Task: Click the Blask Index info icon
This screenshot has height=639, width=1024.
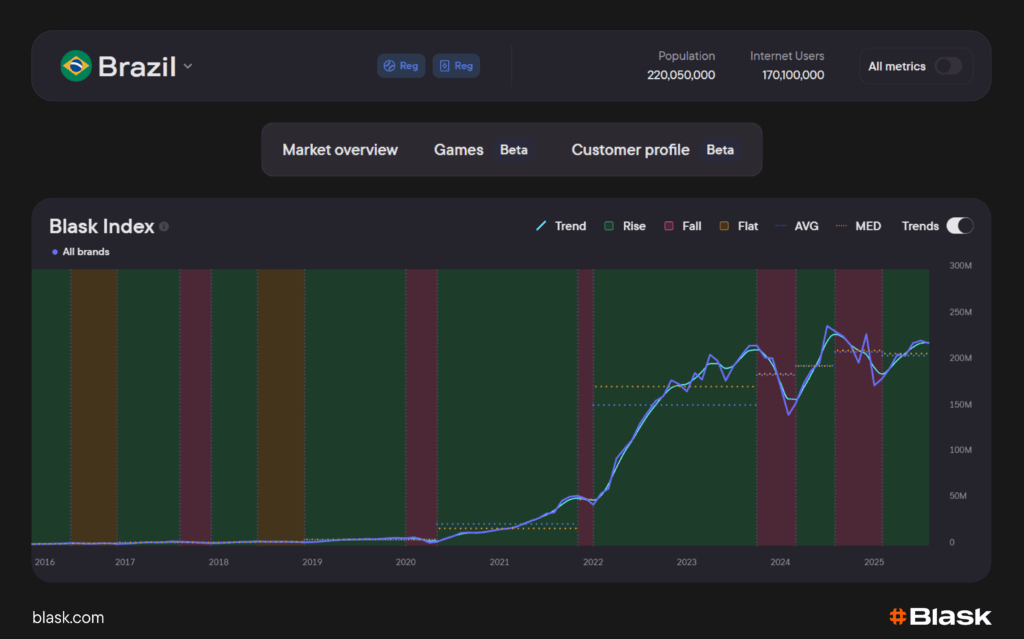Action: coord(164,227)
